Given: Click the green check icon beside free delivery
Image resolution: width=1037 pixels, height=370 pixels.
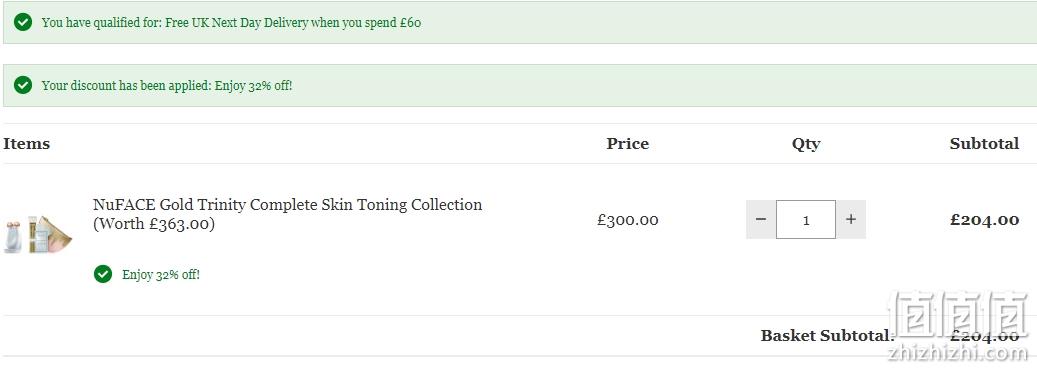Looking at the screenshot, I should tap(23, 22).
